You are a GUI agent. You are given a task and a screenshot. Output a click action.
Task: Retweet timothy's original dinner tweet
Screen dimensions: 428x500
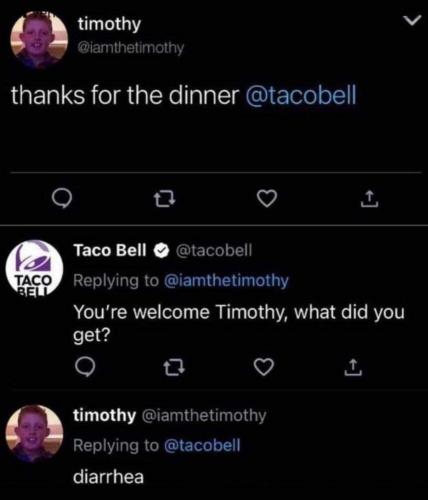click(165, 199)
